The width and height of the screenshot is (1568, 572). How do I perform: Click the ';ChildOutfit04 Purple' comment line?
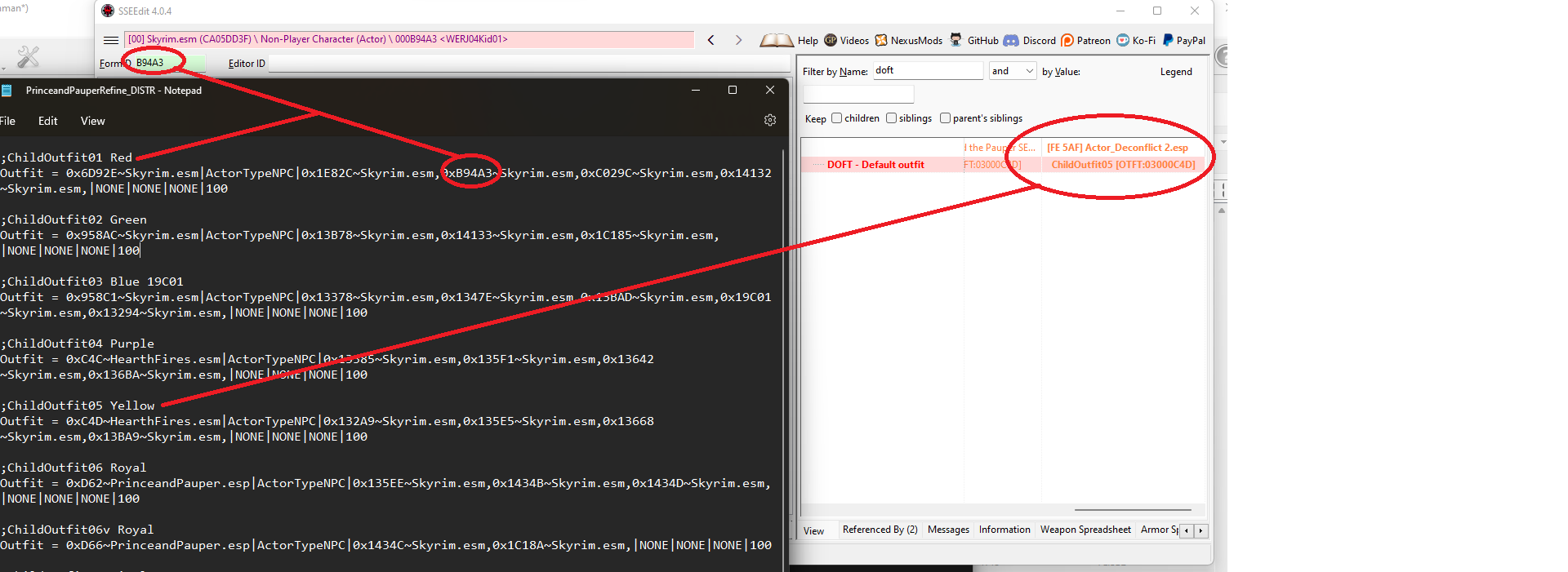click(x=78, y=344)
